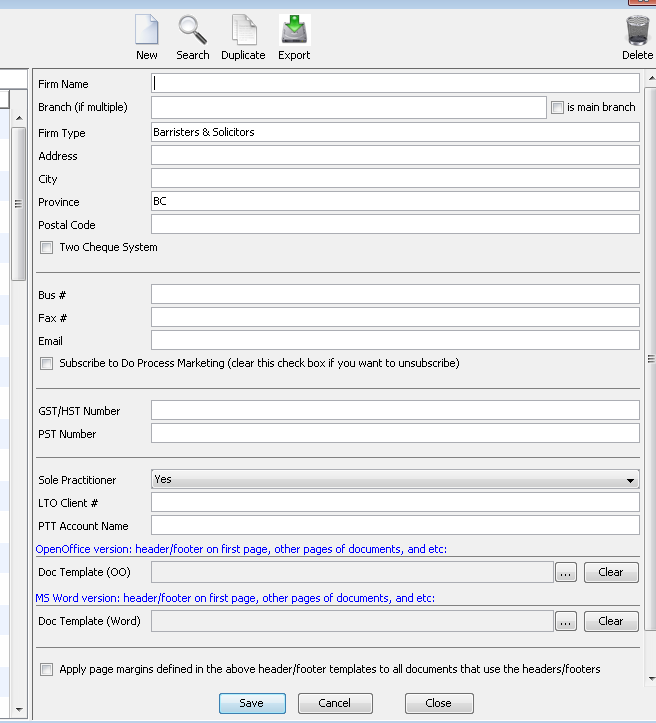
Task: Cancel the firm edits
Action: point(335,703)
